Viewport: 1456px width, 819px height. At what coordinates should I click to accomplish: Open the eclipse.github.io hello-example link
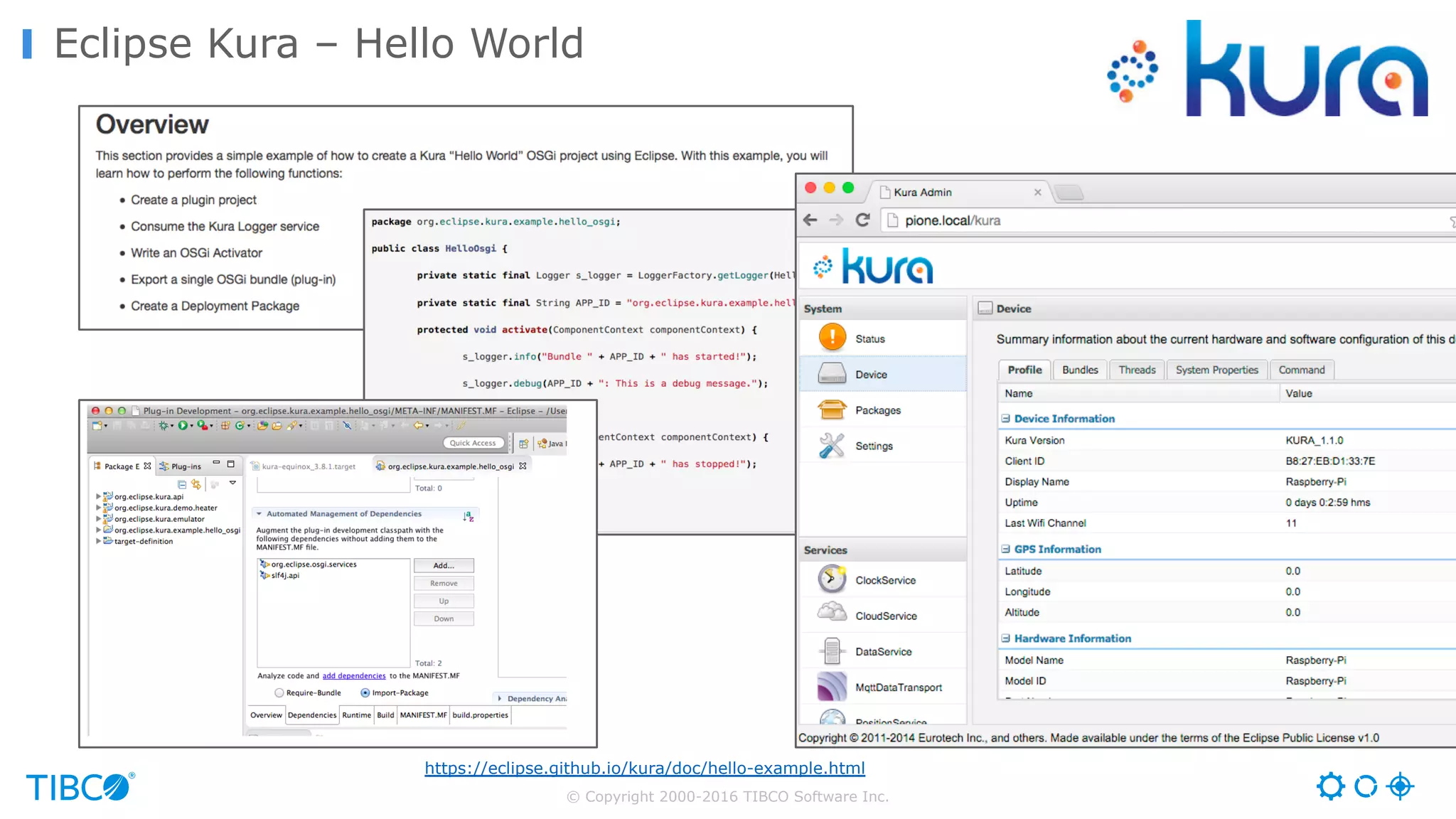645,768
